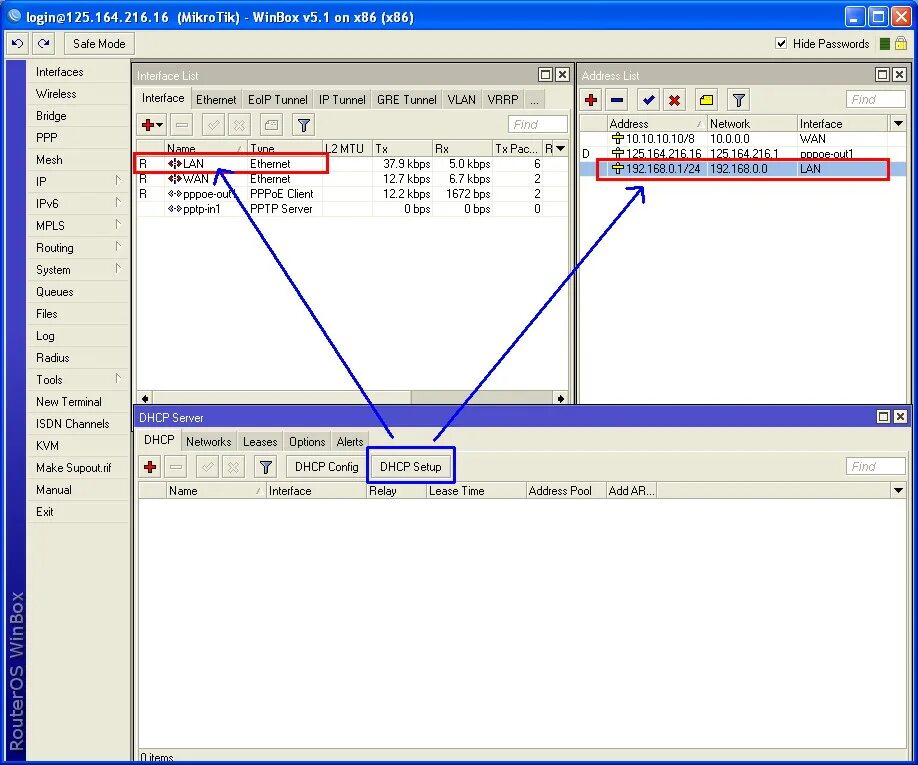
Task: Expand the Tools submenu
Action: point(118,379)
